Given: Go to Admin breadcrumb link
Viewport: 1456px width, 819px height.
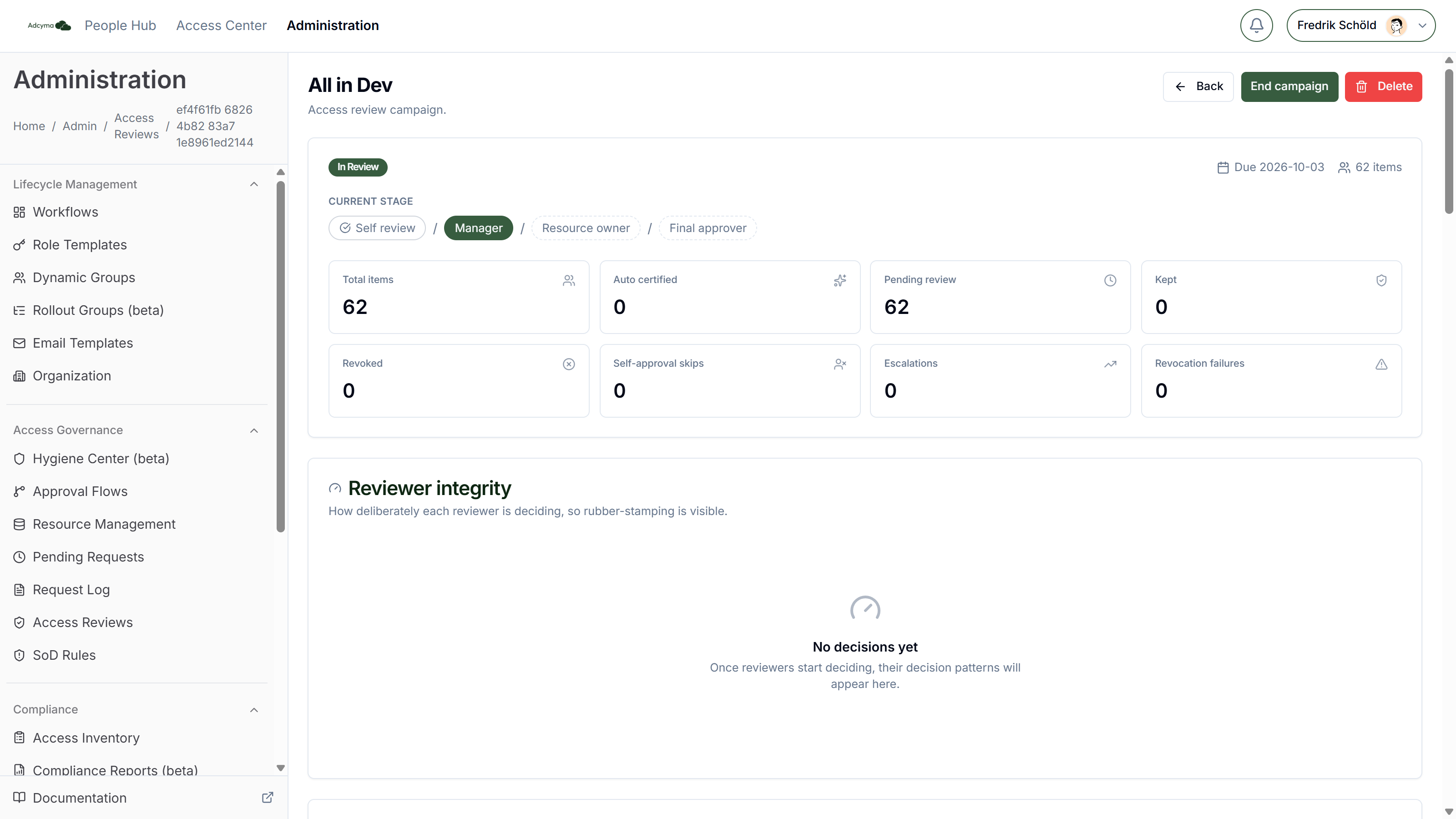Looking at the screenshot, I should click(x=79, y=126).
